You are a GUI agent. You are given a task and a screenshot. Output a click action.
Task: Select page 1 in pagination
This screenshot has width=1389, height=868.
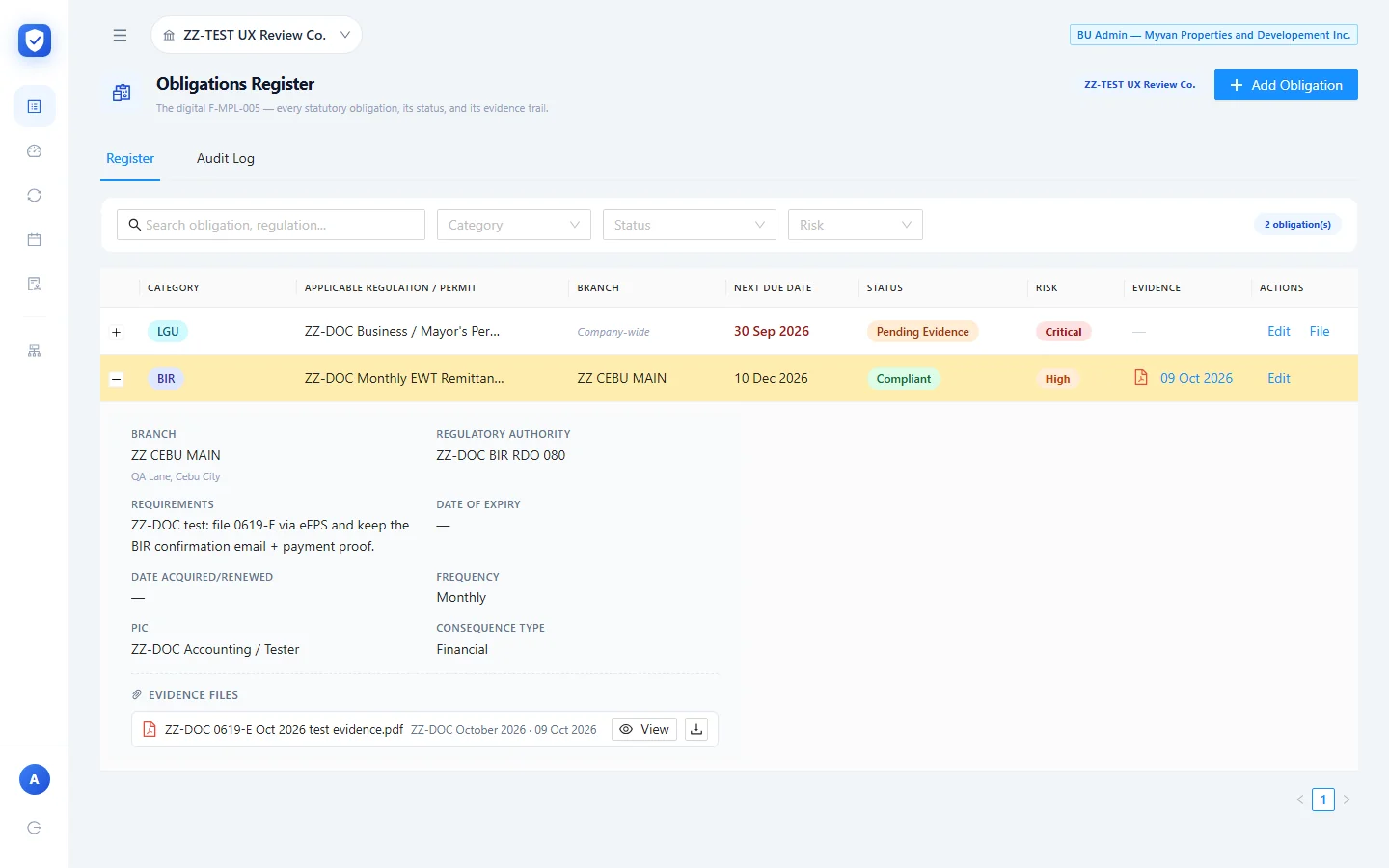(x=1323, y=800)
